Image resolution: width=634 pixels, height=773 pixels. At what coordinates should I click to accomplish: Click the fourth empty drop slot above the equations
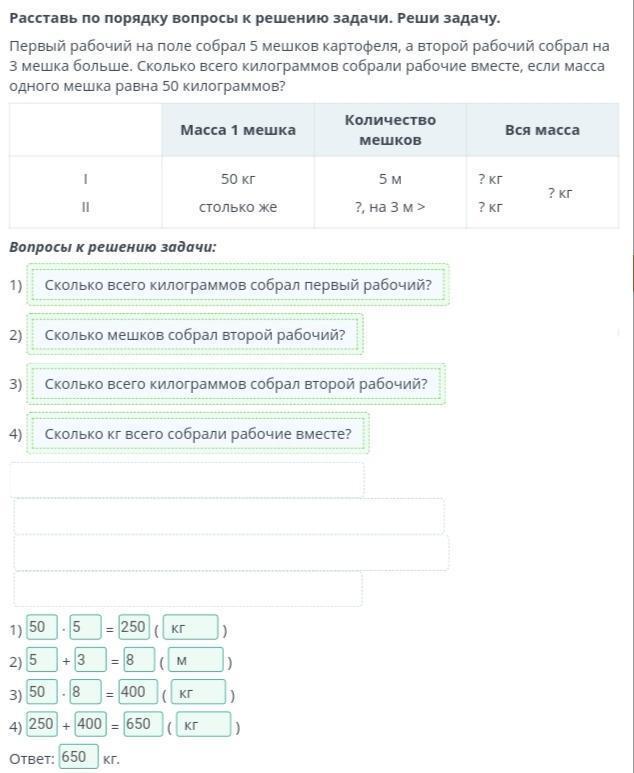pyautogui.click(x=188, y=589)
